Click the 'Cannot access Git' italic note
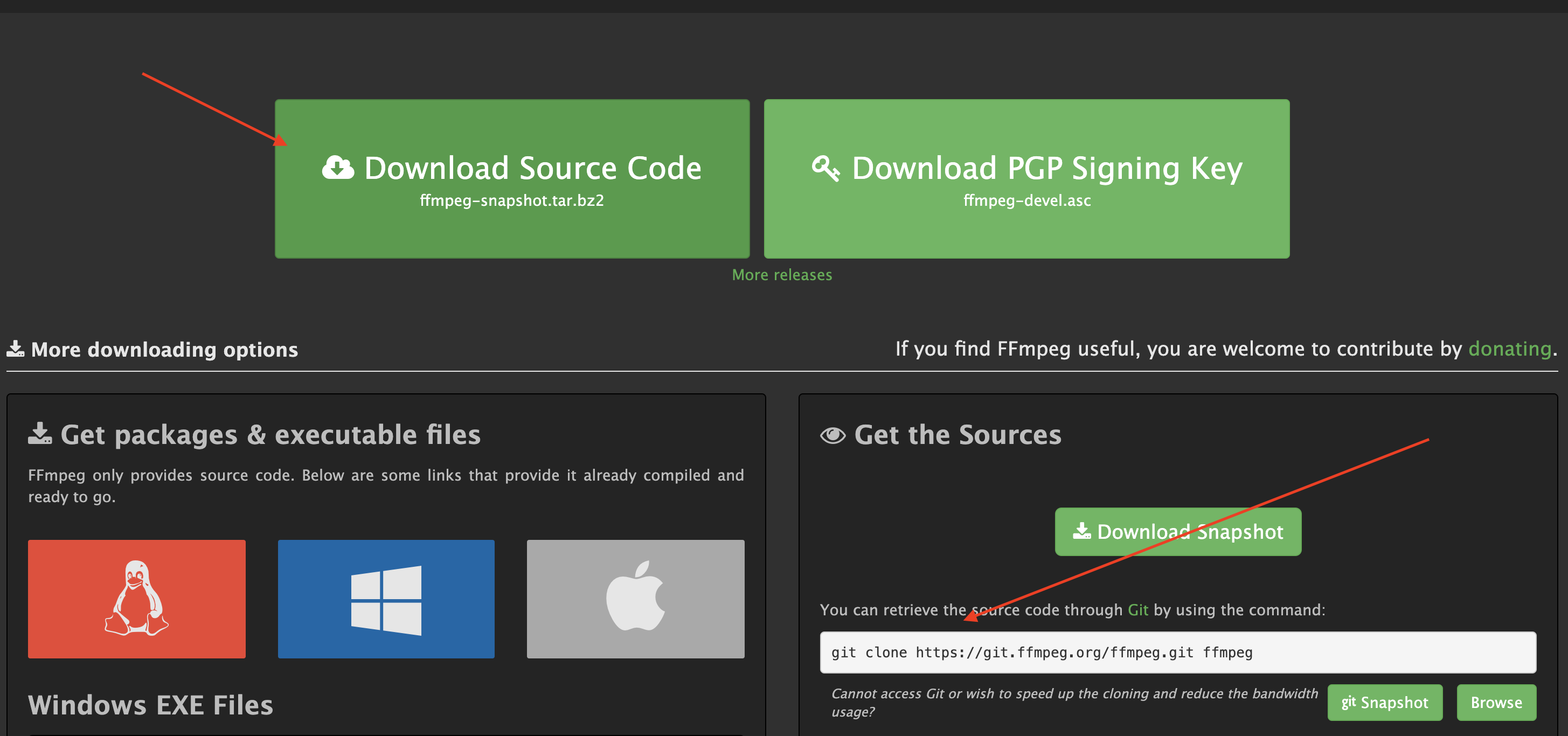 click(1074, 703)
